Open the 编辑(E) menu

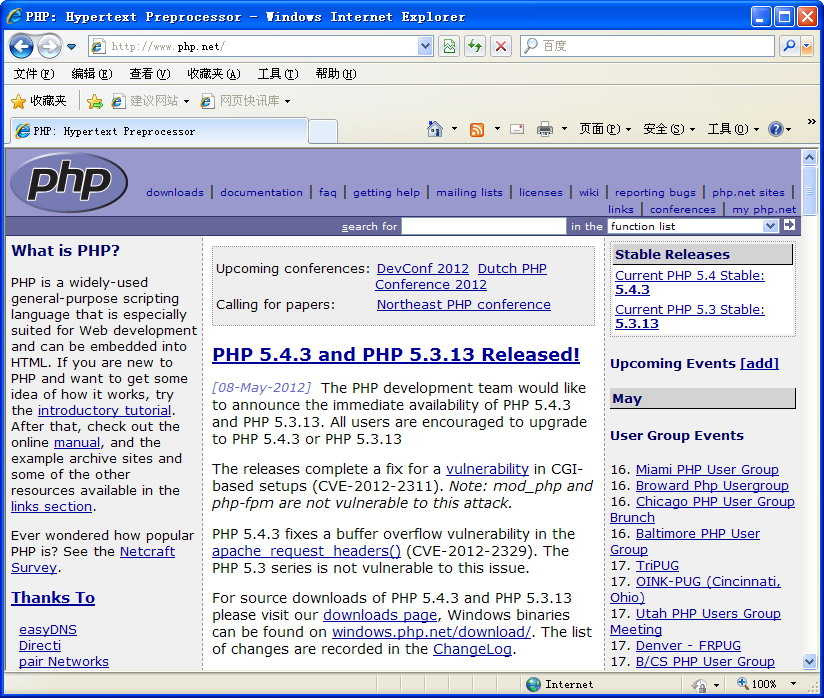pos(92,74)
